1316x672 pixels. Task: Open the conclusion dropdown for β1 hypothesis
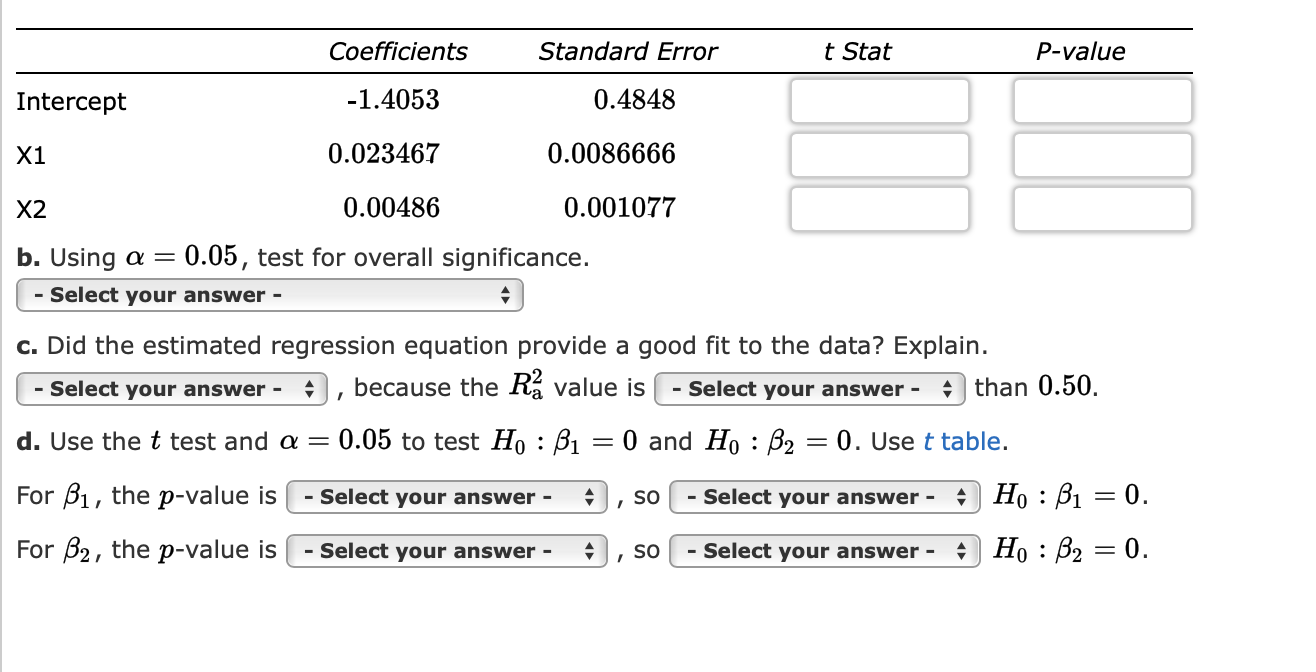[825, 496]
